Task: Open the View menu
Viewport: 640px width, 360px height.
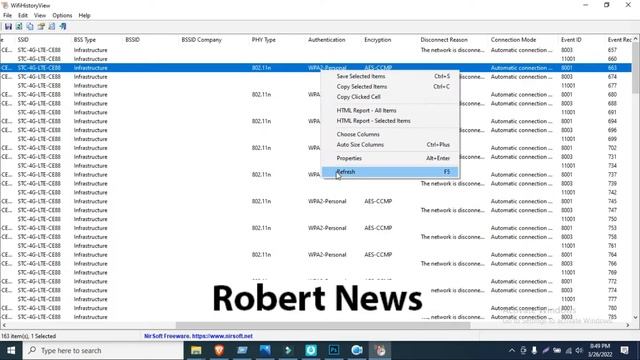Action: pos(40,16)
